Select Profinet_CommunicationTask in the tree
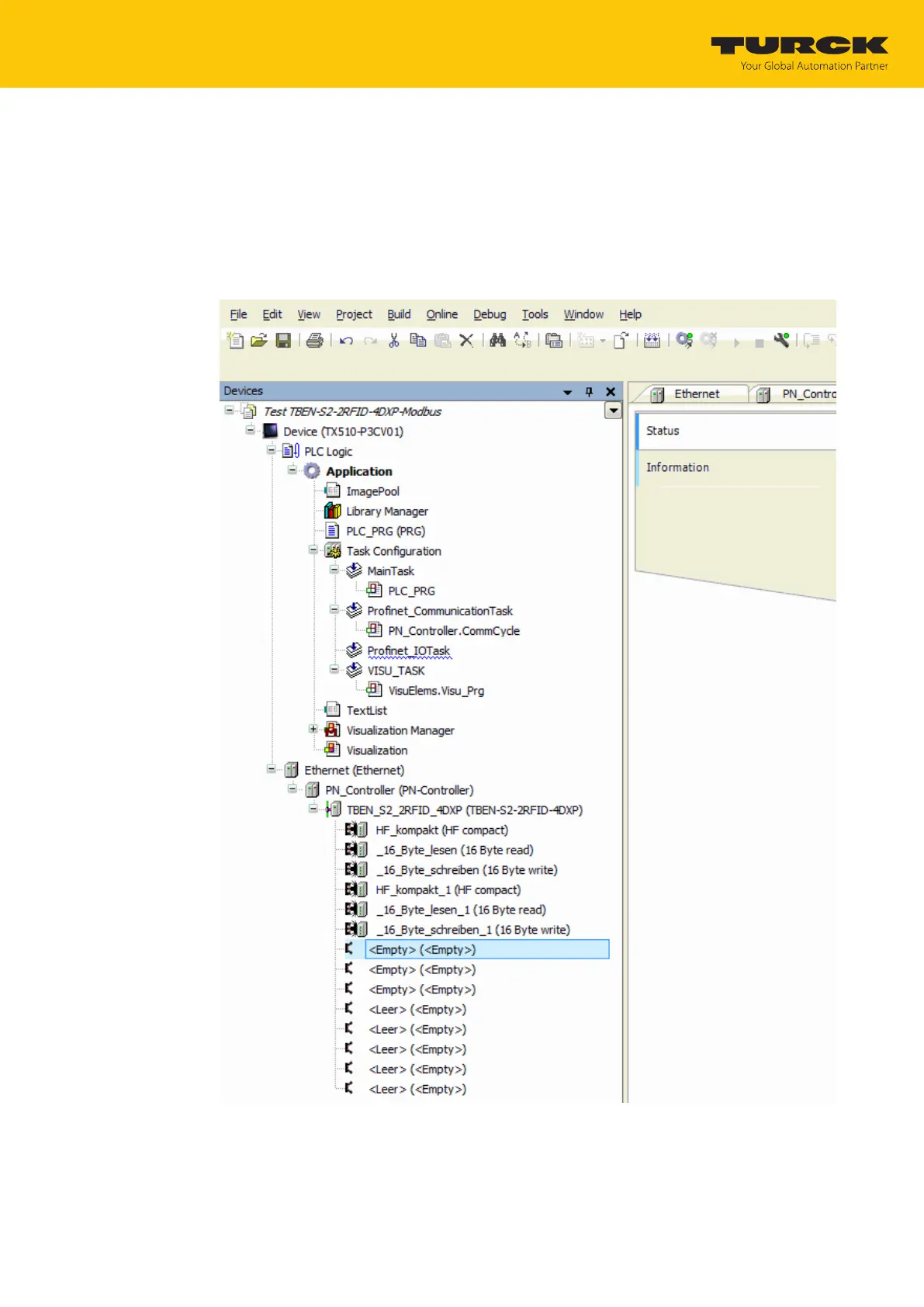The width and height of the screenshot is (924, 1307). [x=440, y=611]
